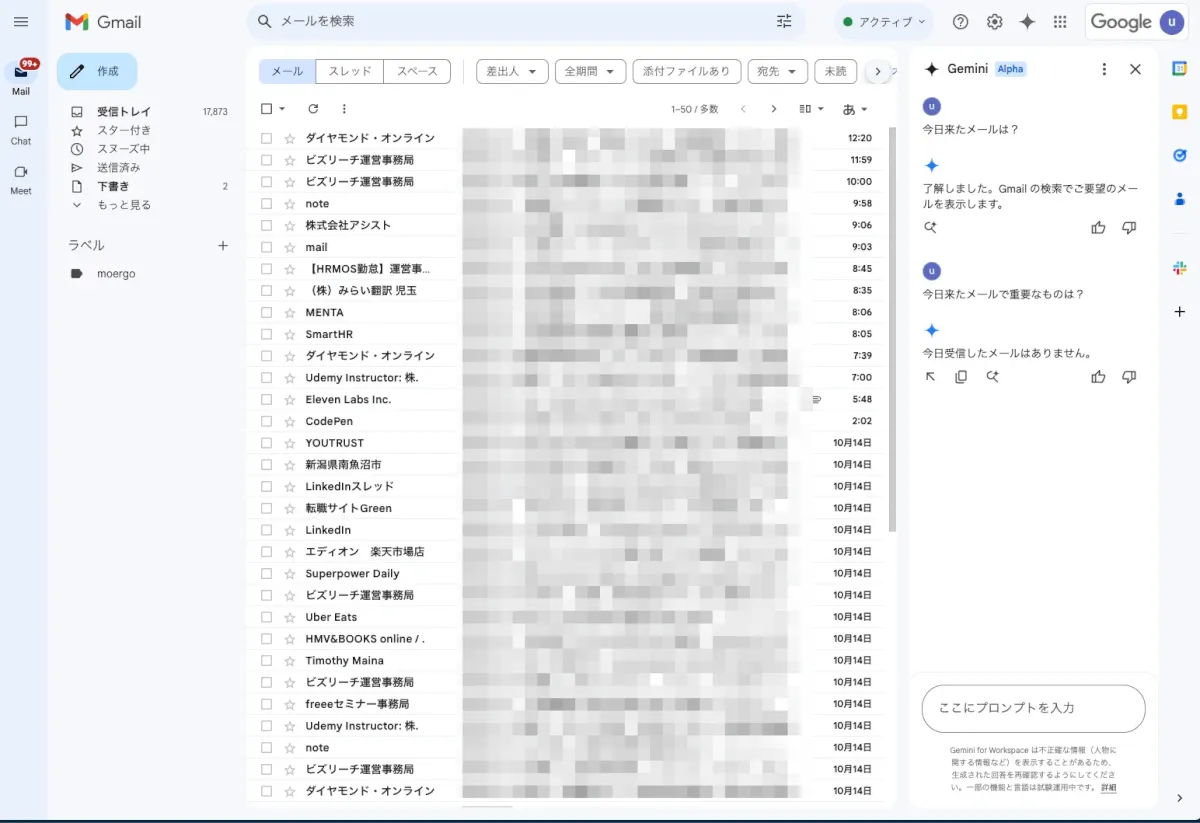This screenshot has height=823, width=1200.
Task: Thumbs down the last Gemini response
Action: tap(1129, 377)
